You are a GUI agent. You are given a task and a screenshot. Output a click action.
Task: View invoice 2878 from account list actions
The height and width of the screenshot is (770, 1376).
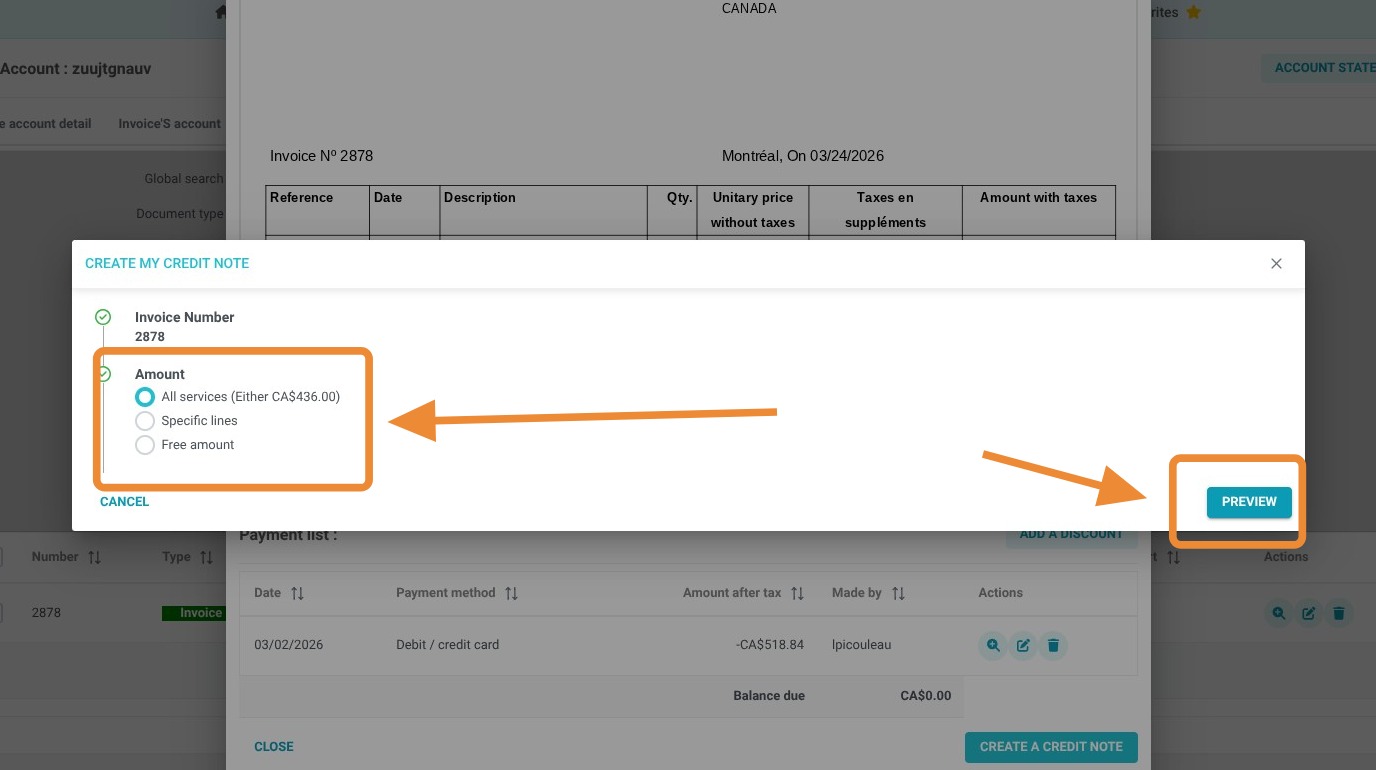pyautogui.click(x=1278, y=613)
